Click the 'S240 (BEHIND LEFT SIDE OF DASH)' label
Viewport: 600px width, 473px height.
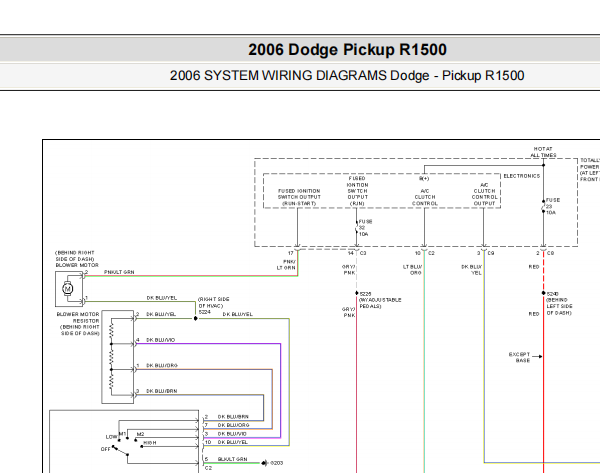[559, 303]
